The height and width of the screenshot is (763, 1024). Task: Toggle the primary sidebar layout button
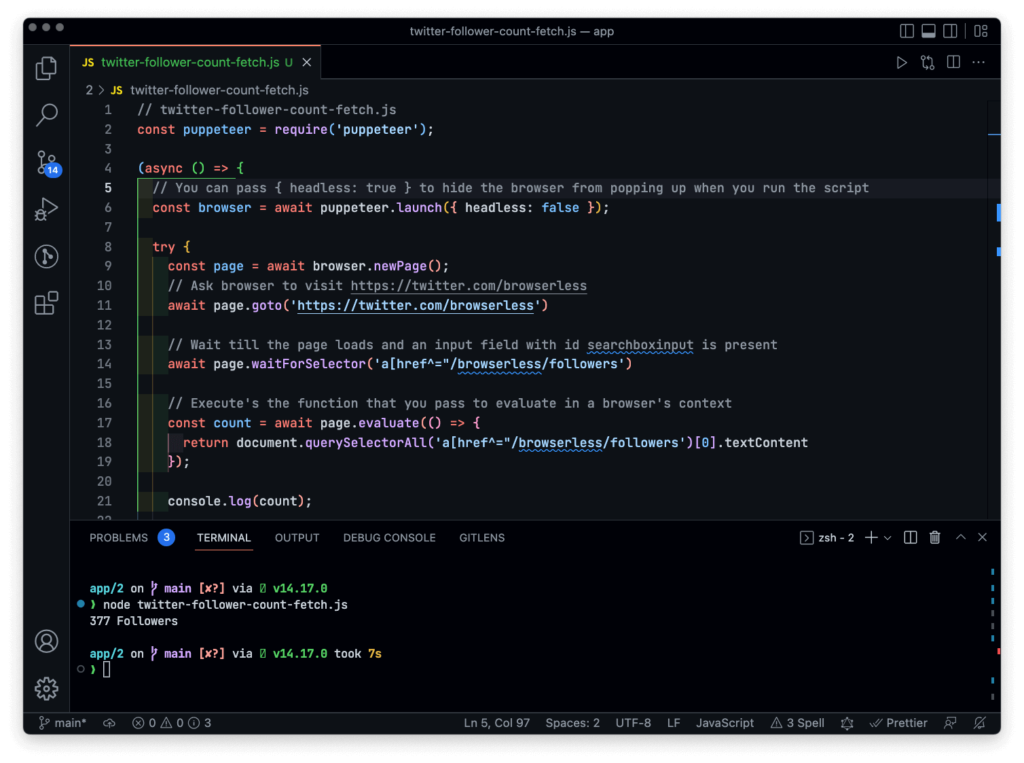[907, 31]
